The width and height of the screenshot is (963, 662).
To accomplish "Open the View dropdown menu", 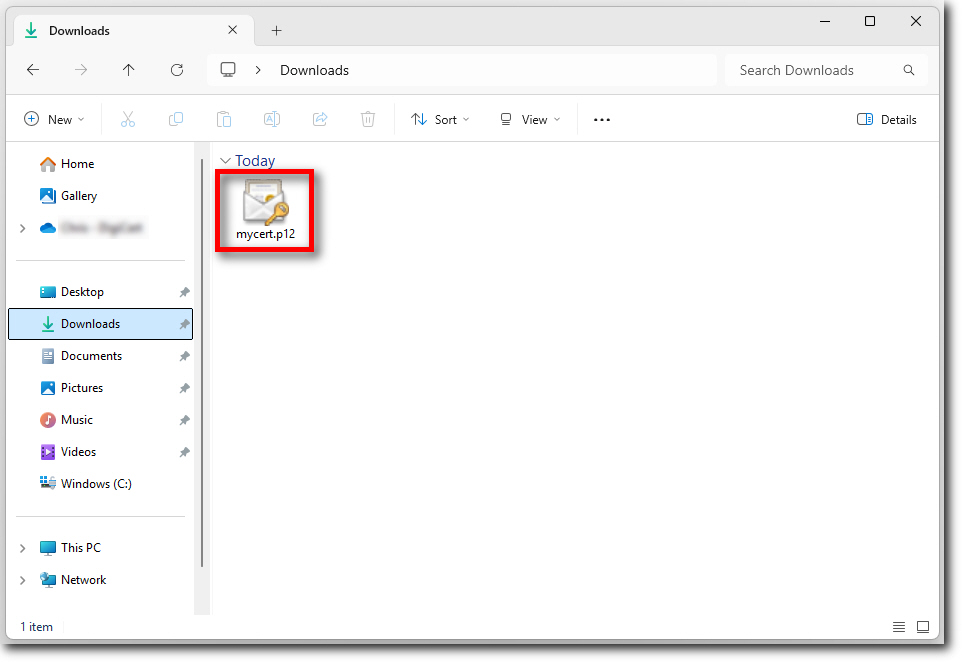I will [529, 119].
